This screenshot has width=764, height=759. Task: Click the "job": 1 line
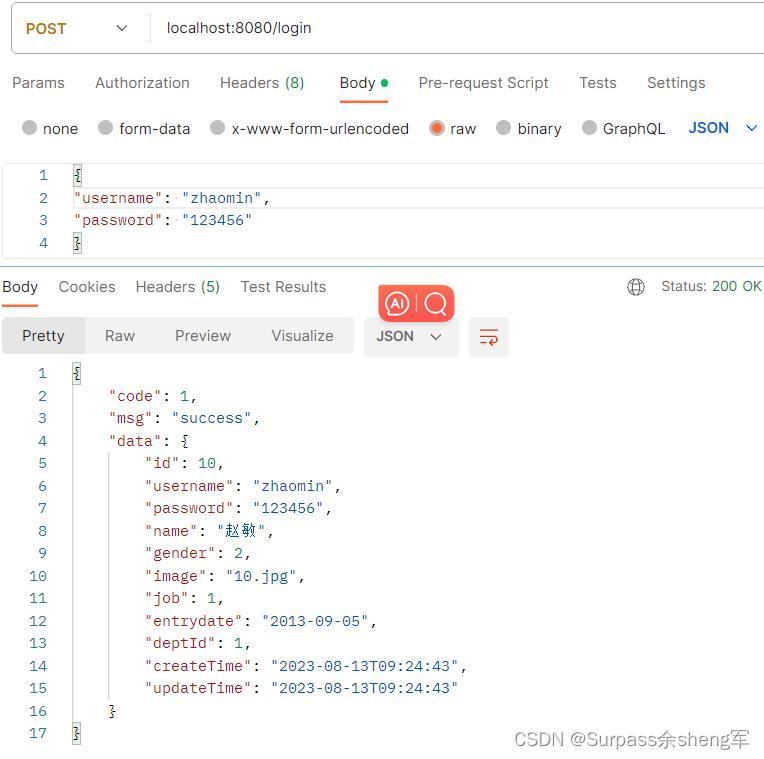(184, 598)
